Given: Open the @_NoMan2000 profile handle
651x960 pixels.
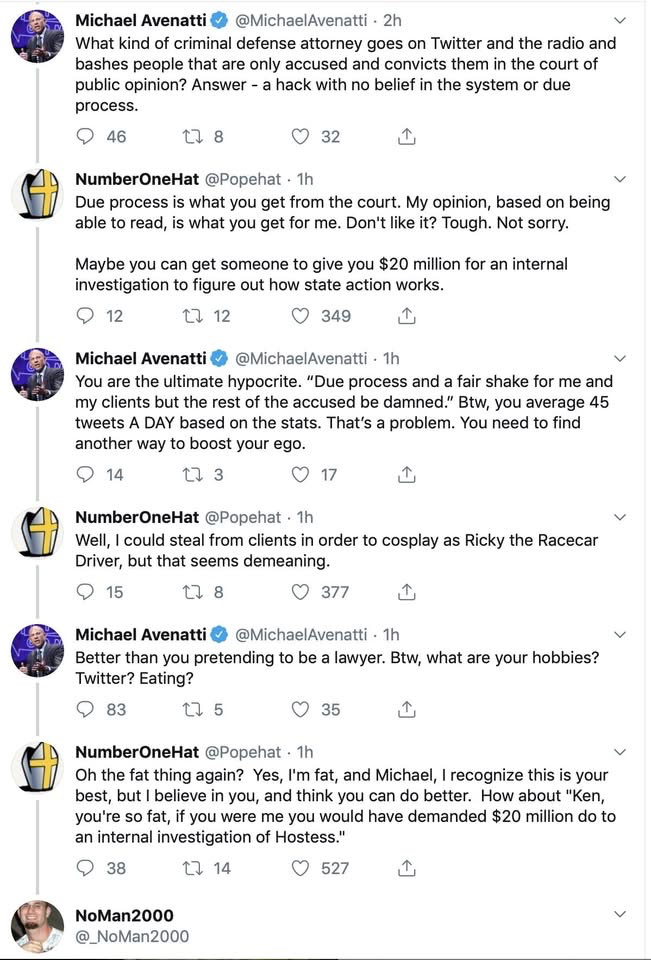Looking at the screenshot, I should [131, 936].
